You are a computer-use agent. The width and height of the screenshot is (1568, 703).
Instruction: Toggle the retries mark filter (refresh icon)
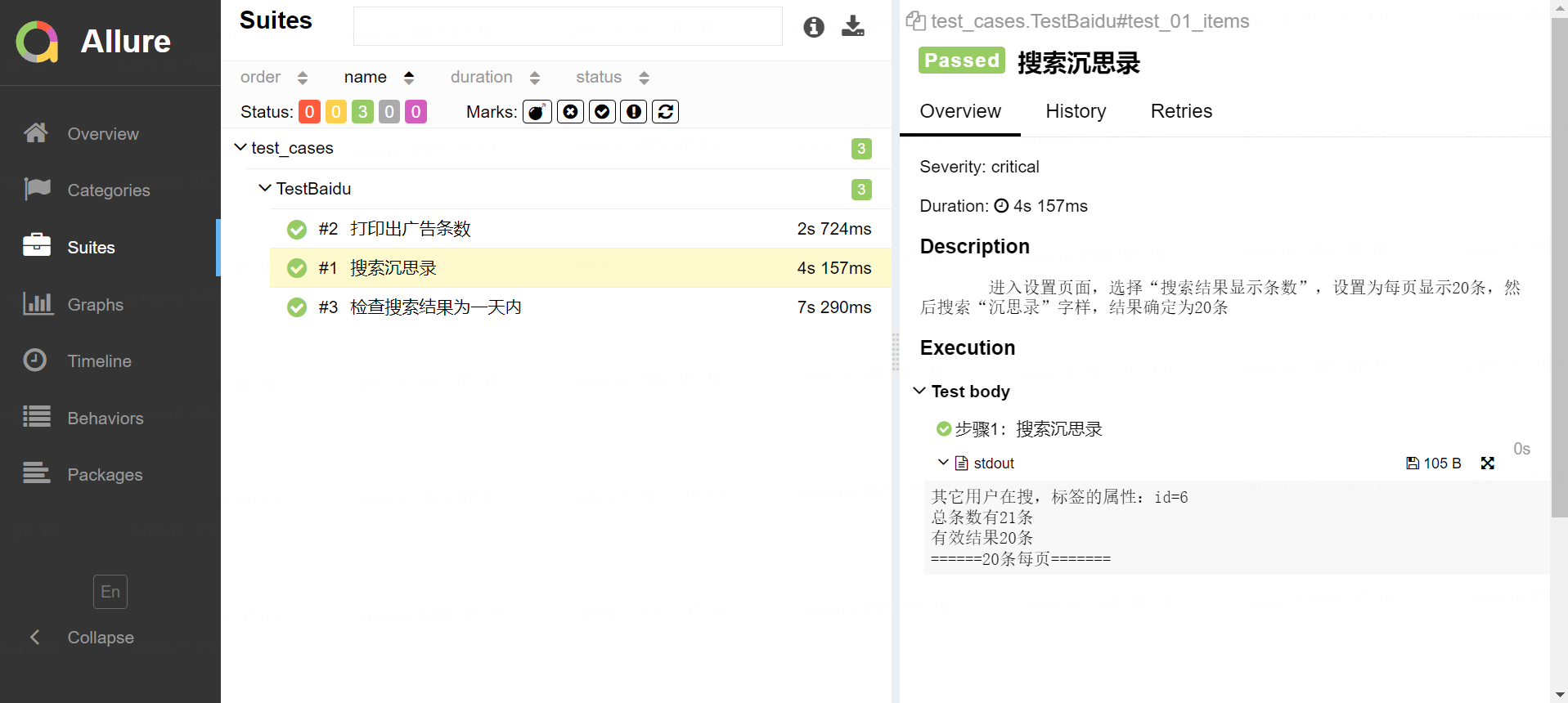click(x=666, y=112)
